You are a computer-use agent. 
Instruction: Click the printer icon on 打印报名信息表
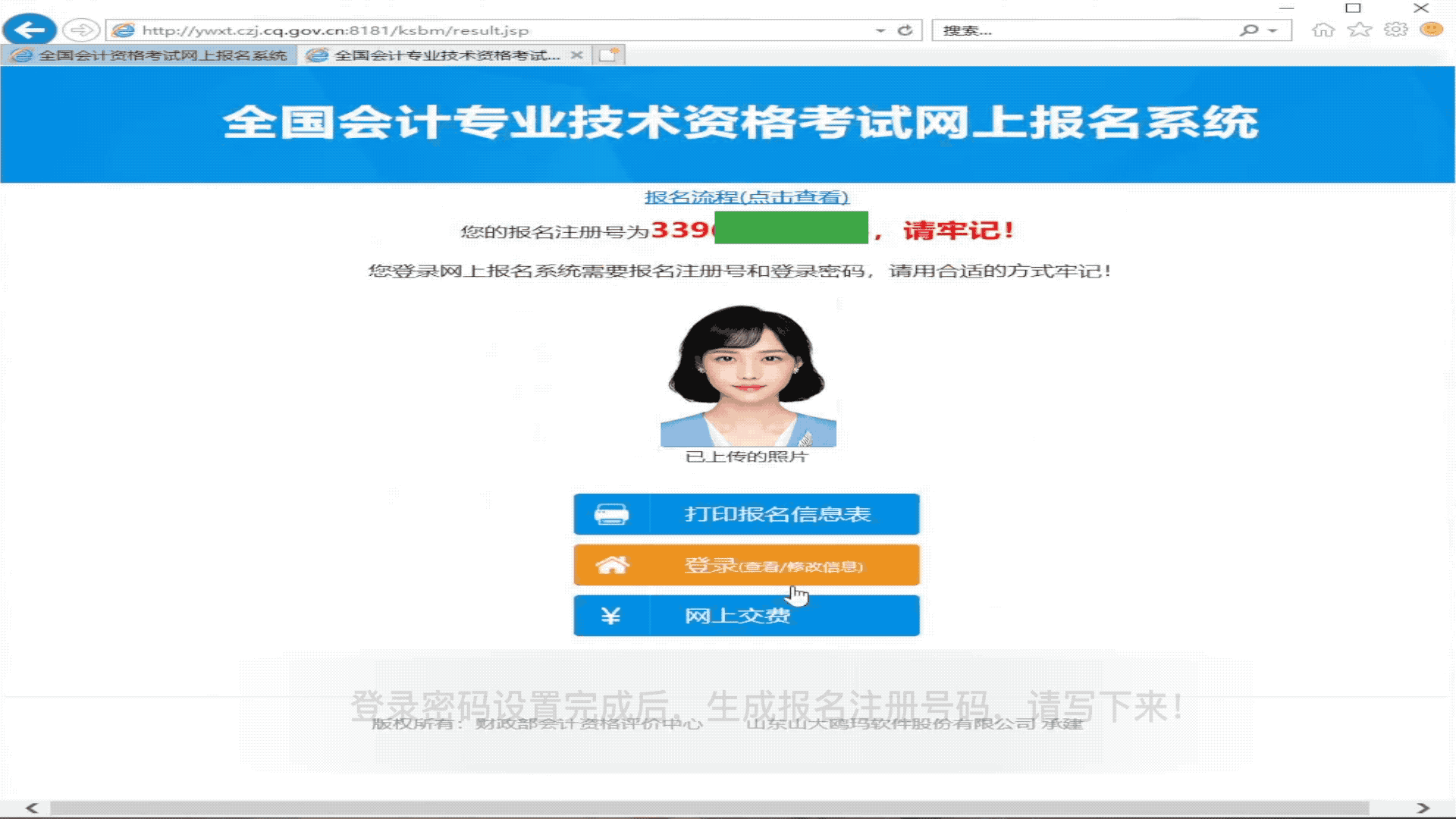(x=611, y=513)
